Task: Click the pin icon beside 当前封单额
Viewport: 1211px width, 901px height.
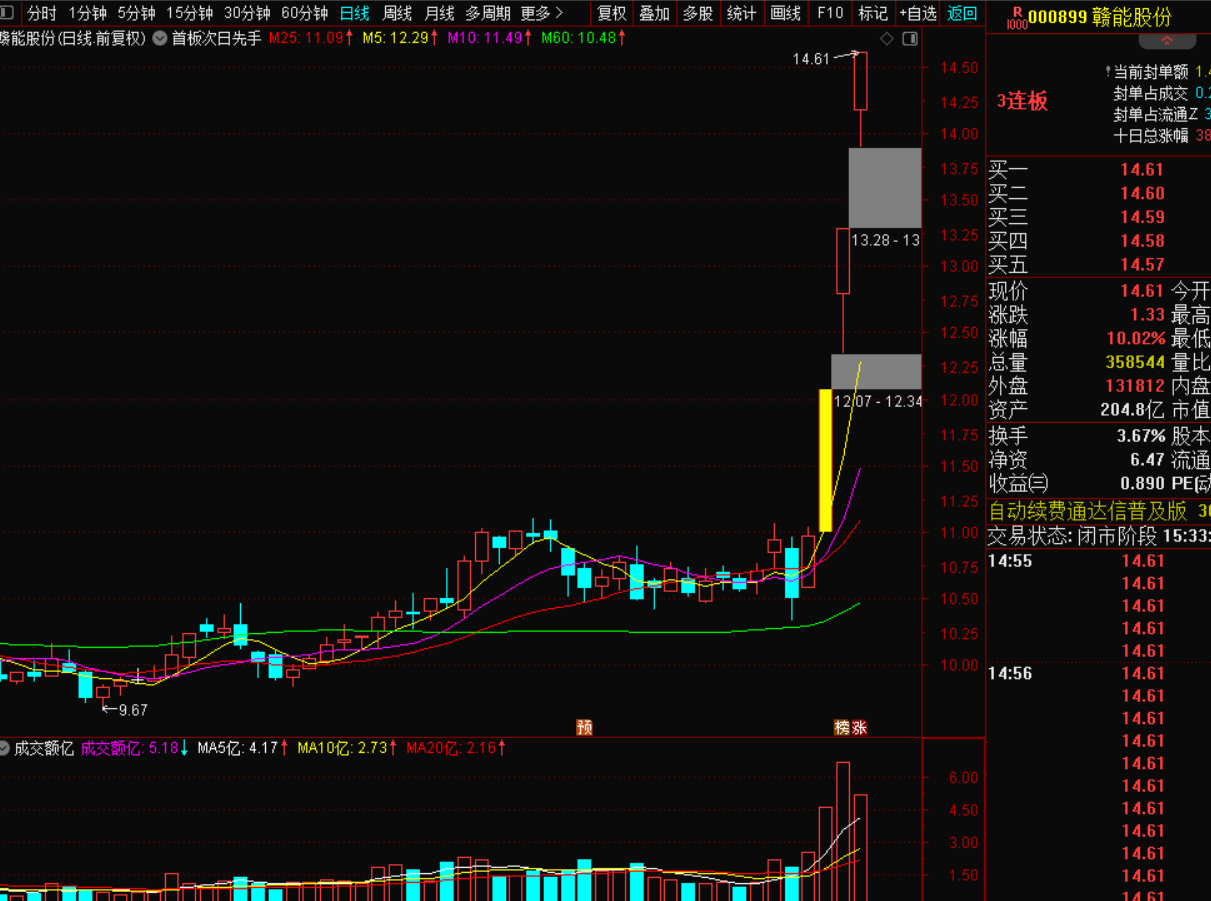Action: click(x=1107, y=72)
